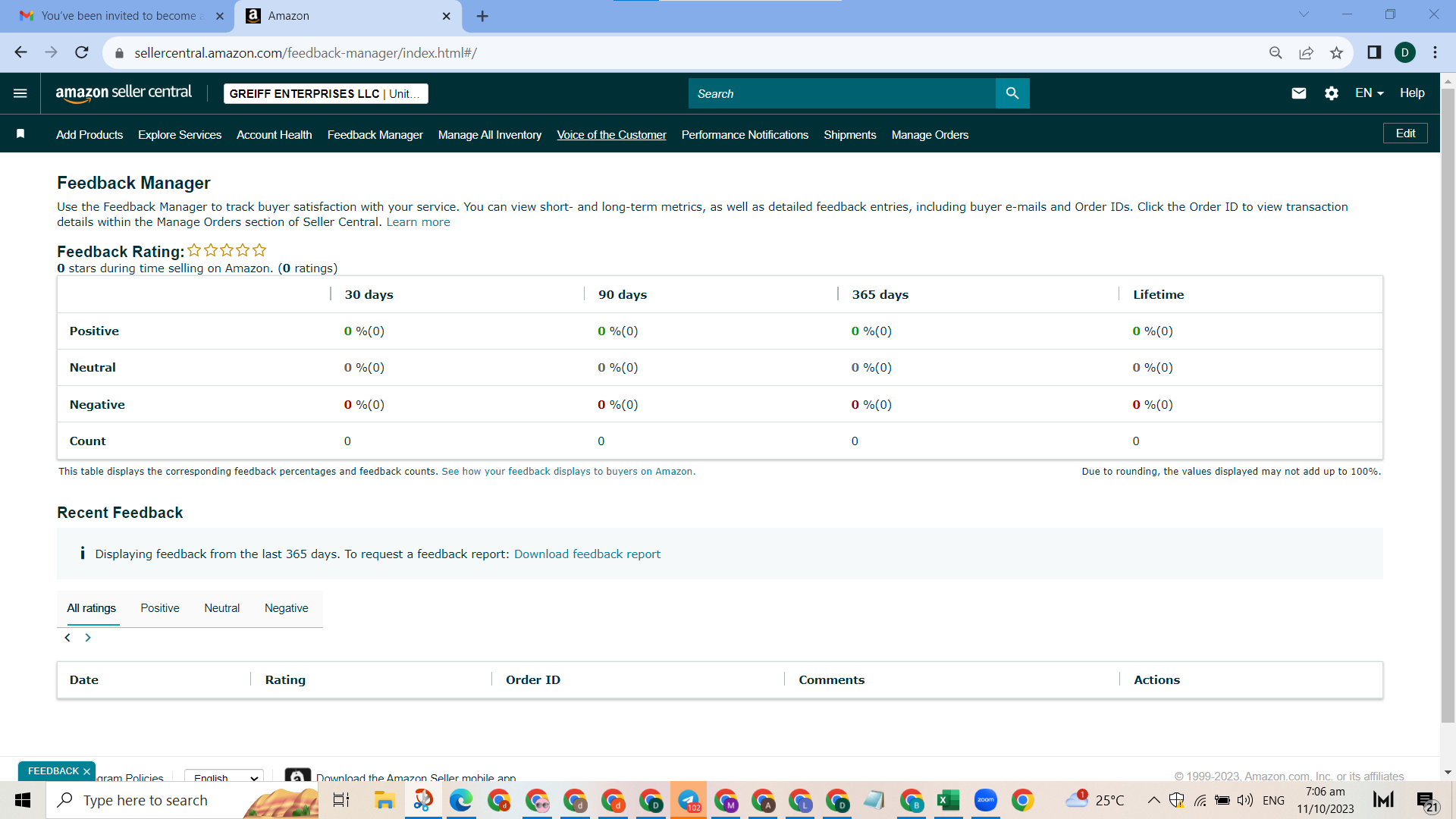Switch to the Negative feedback tab

[x=287, y=608]
